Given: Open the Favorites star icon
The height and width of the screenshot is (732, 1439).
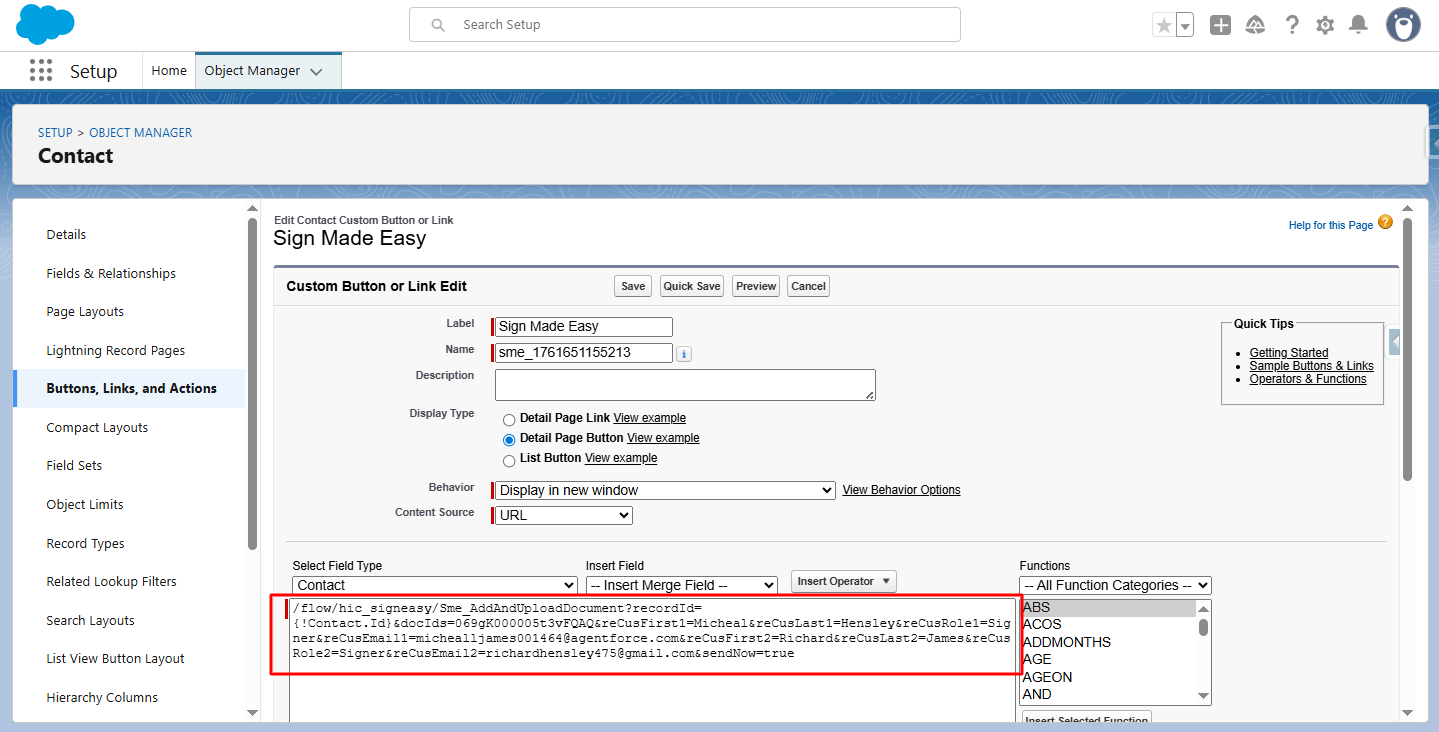Looking at the screenshot, I should (x=1163, y=25).
